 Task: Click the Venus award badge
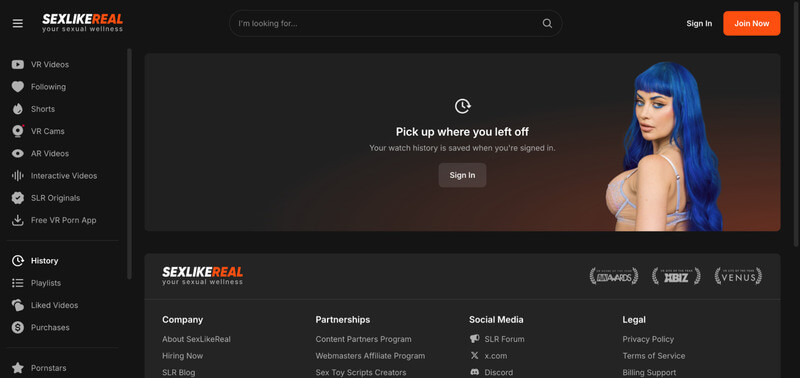click(x=738, y=276)
